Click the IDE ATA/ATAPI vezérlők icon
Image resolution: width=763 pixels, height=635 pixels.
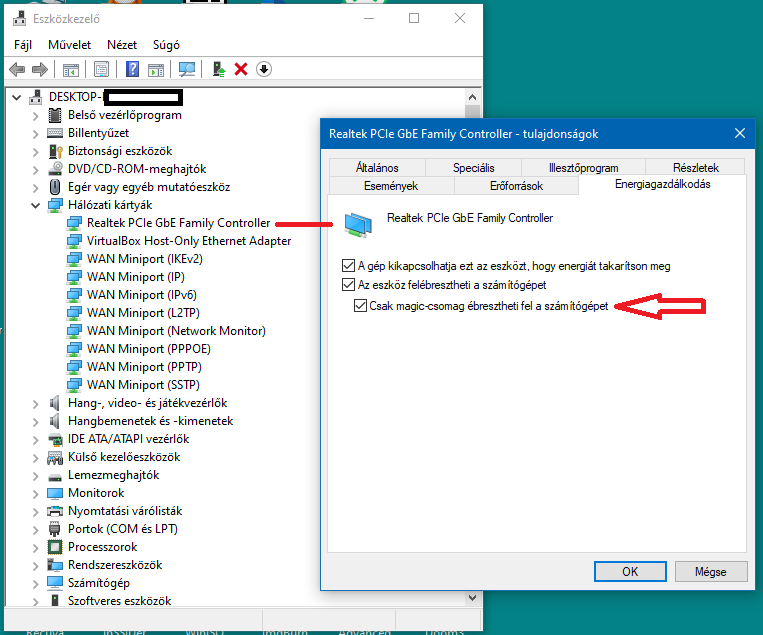55,439
